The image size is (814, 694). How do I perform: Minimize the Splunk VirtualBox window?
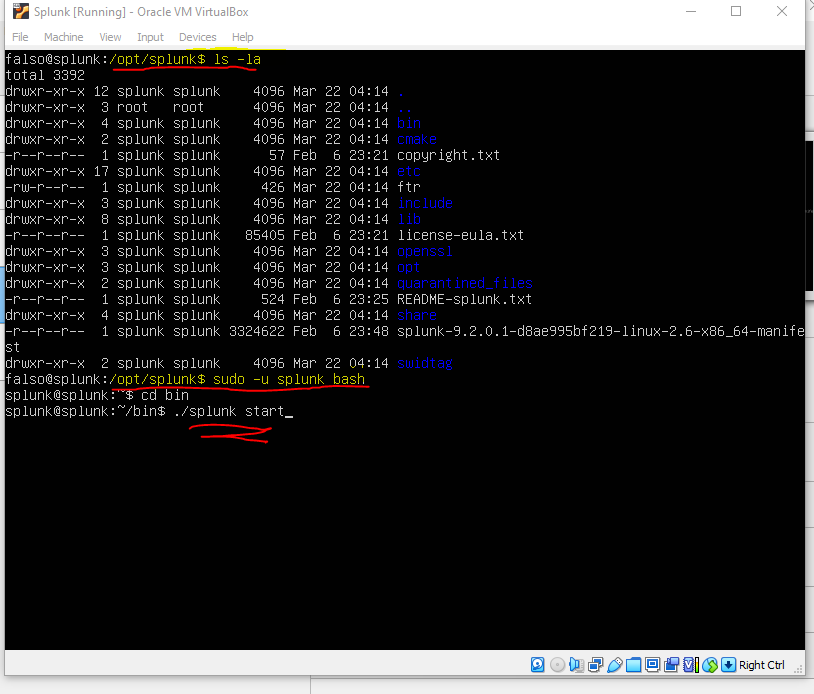tap(690, 11)
